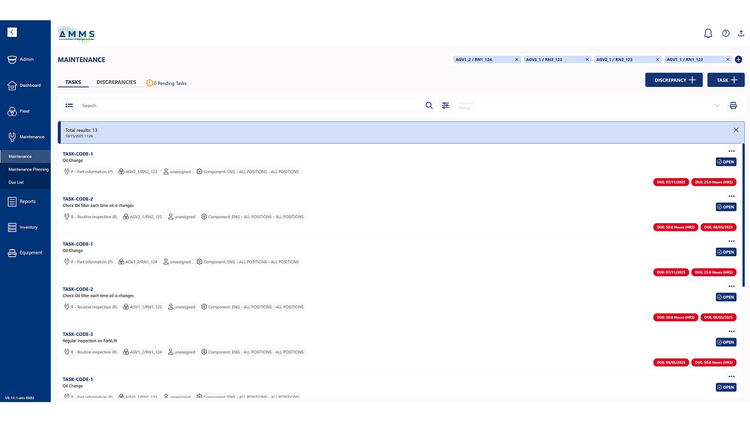The width and height of the screenshot is (750, 422).
Task: Open more options for TASK-CODE-2 AGV1_1/RN1_123
Action: 731,286
